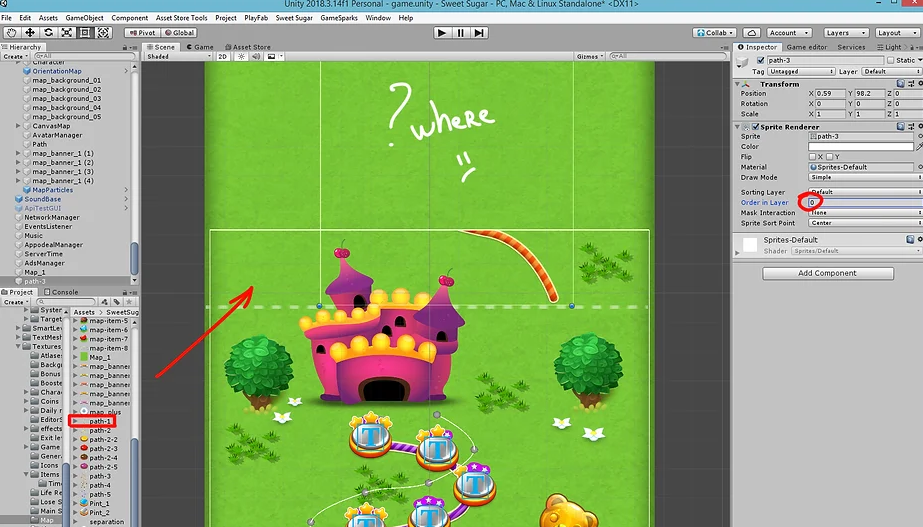Open the GameObject menu
The image size is (923, 527).
pyautogui.click(x=85, y=18)
